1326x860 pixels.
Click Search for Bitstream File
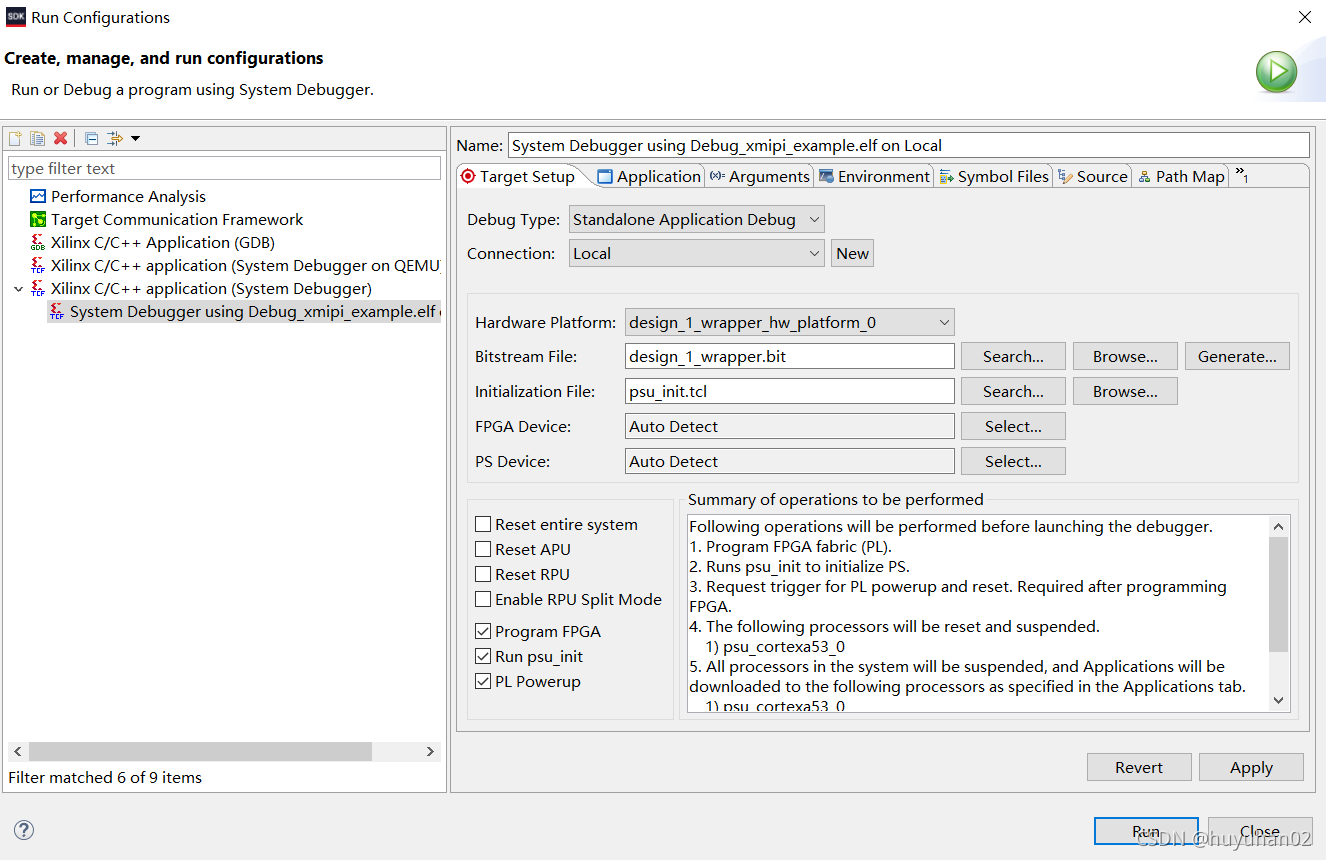1013,356
